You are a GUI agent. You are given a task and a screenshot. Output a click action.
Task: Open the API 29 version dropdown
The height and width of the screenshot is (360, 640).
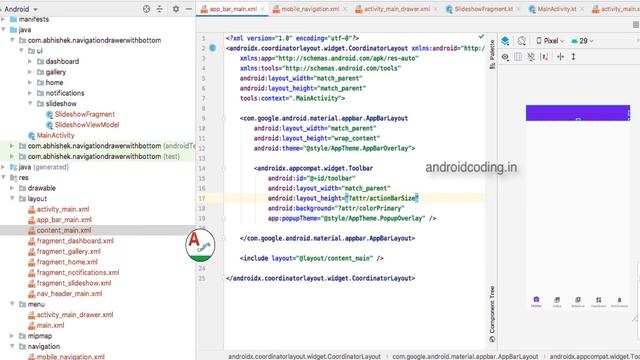tap(582, 41)
